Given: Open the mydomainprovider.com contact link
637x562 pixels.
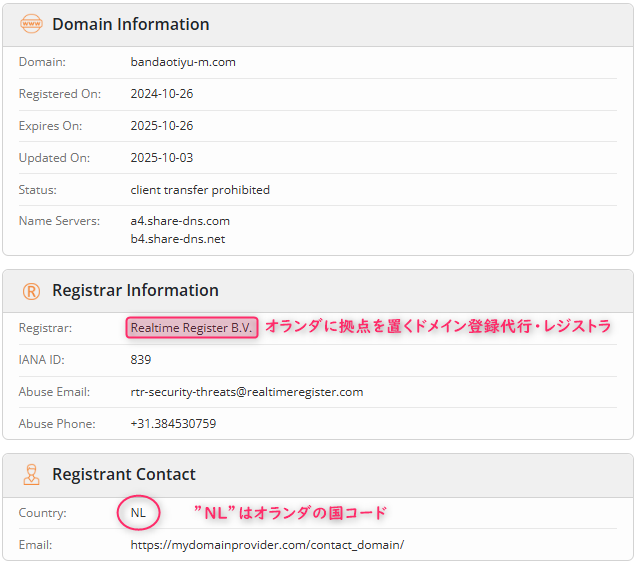Looking at the screenshot, I should (267, 545).
